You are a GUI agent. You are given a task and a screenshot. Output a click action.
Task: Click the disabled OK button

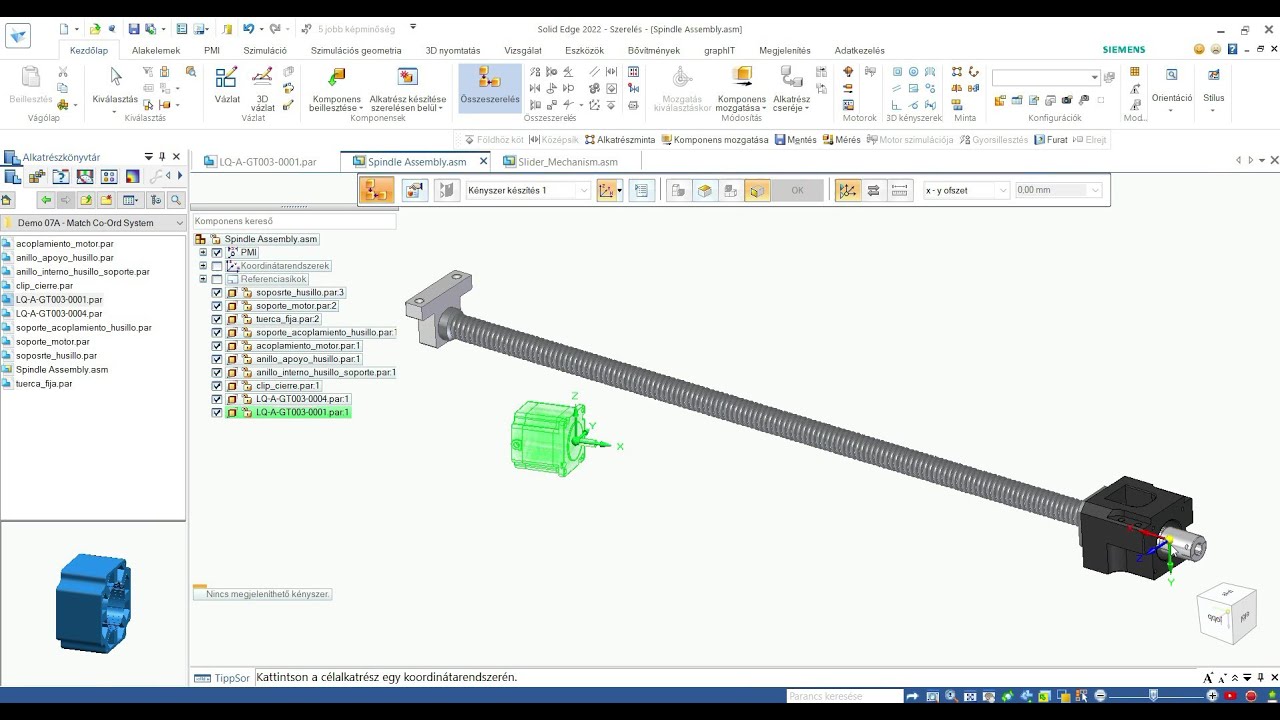(797, 190)
